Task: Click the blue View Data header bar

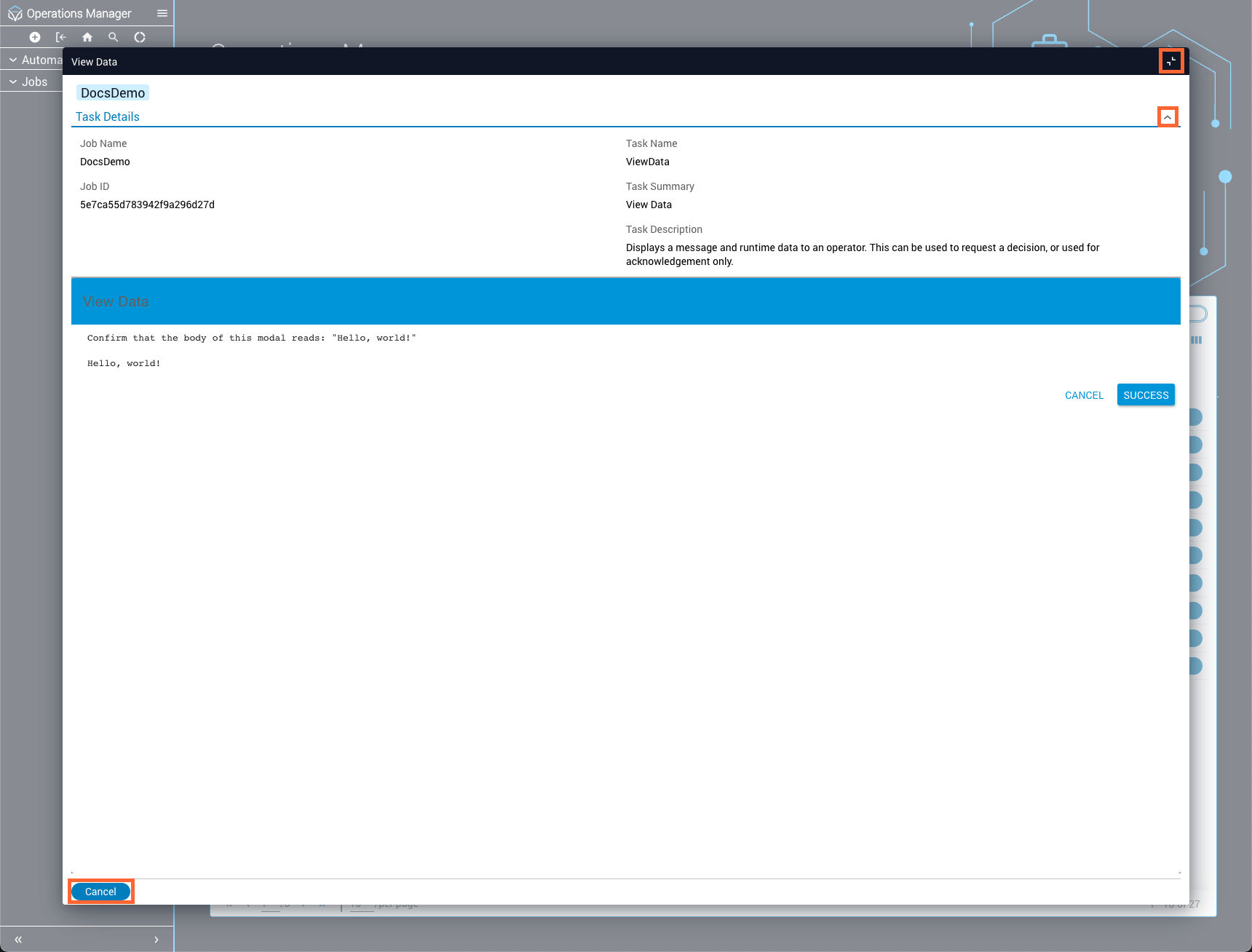Action: (x=625, y=301)
